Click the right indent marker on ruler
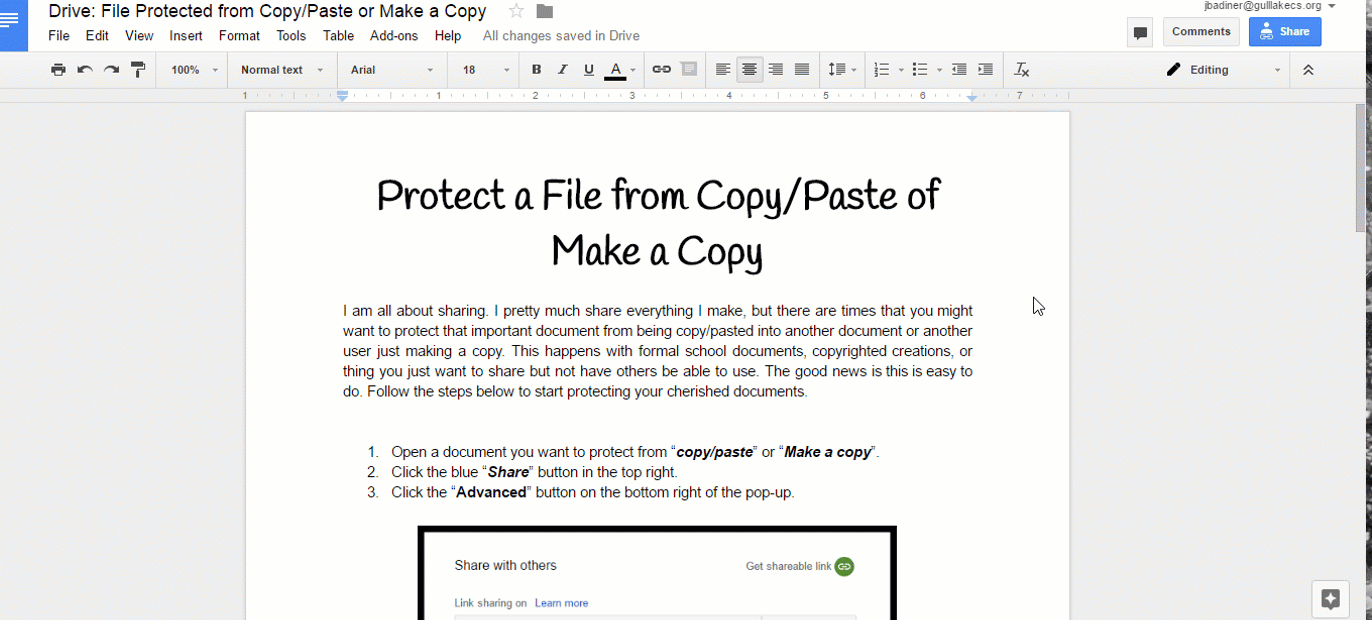 pos(972,97)
